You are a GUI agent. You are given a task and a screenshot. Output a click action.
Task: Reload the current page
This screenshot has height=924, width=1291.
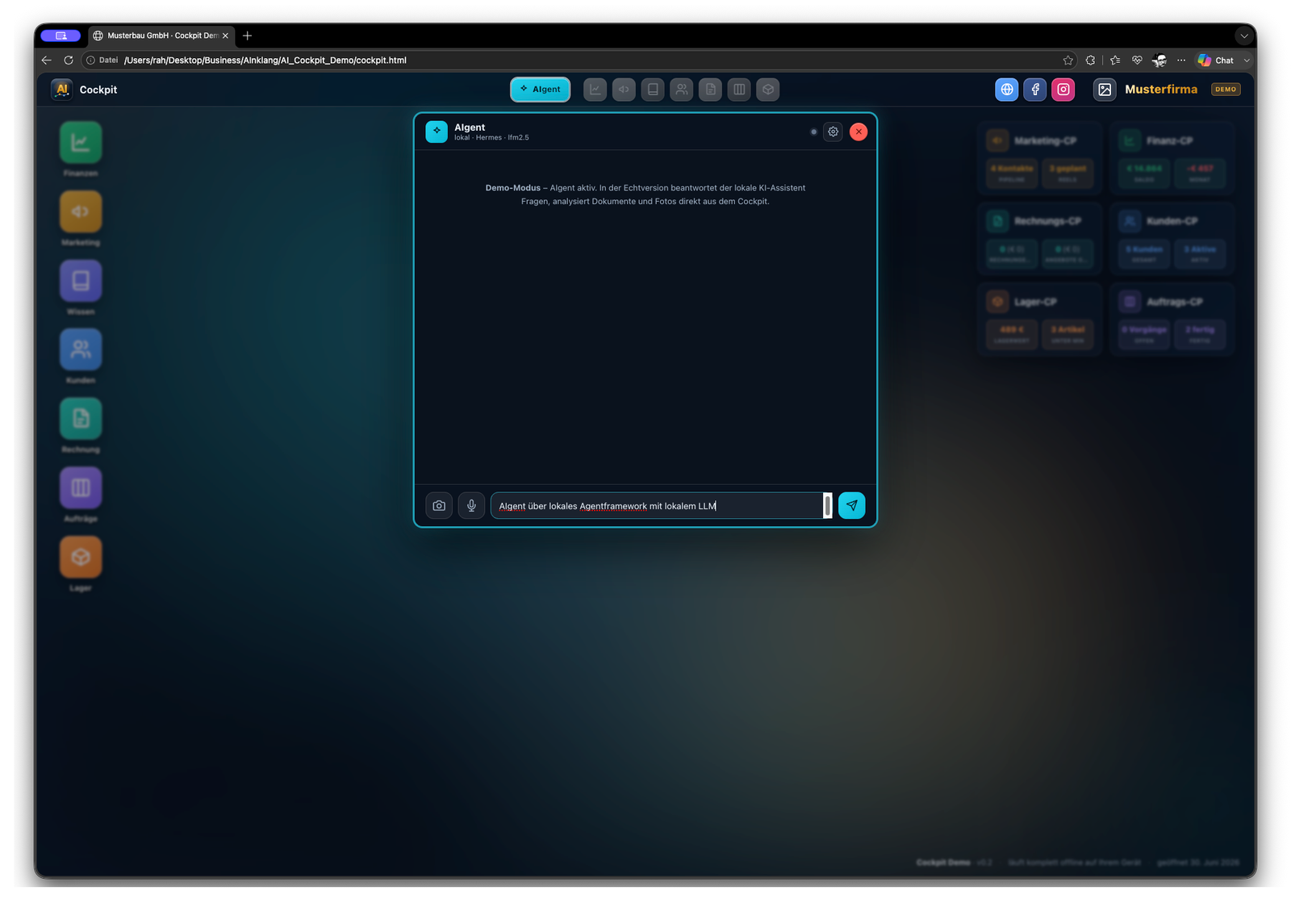(x=69, y=61)
